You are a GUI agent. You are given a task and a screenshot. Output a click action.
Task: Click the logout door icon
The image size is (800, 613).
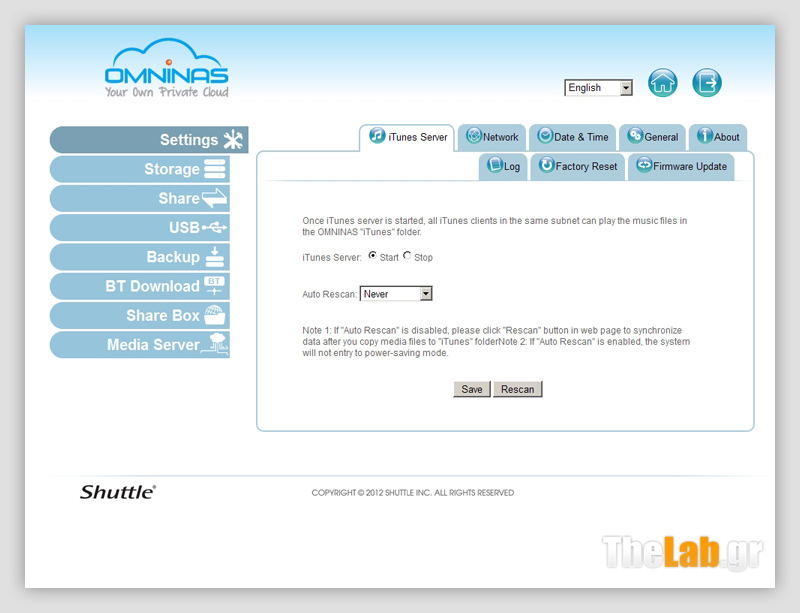coord(706,83)
